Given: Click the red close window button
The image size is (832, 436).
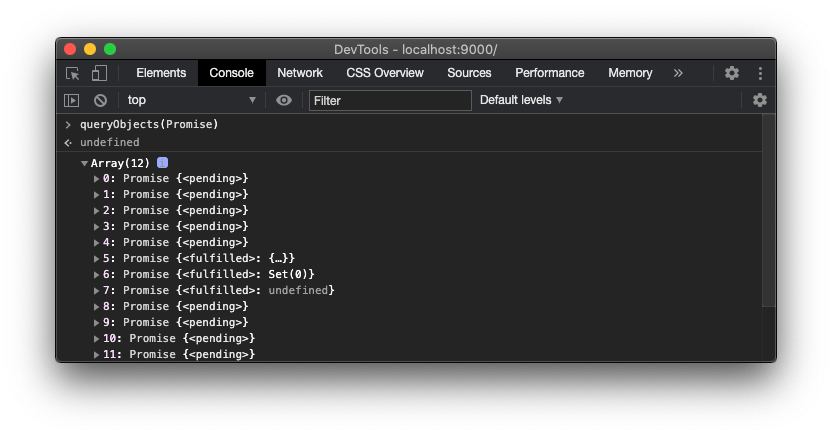Looking at the screenshot, I should [x=70, y=49].
